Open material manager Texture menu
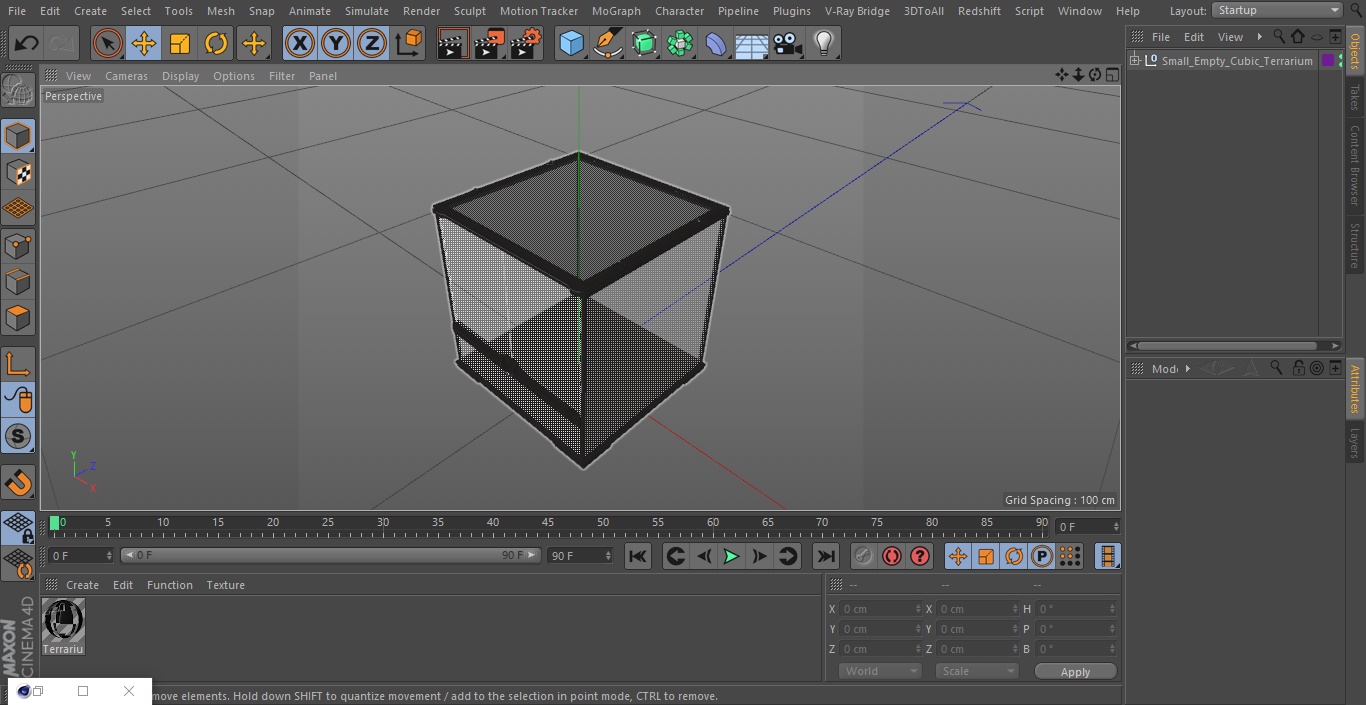The height and width of the screenshot is (705, 1366). [x=226, y=585]
